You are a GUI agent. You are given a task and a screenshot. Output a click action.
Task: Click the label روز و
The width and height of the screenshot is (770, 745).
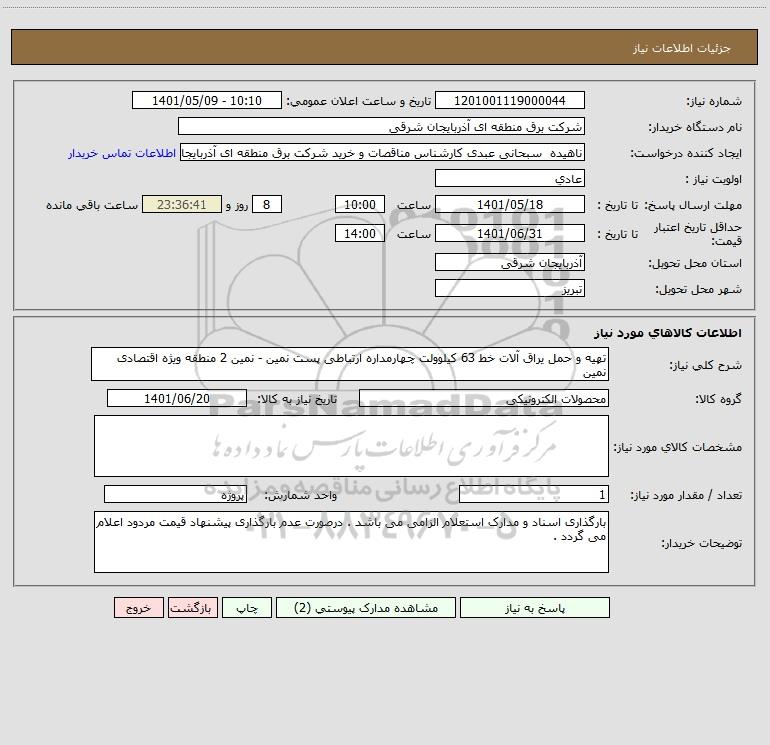pos(237,205)
